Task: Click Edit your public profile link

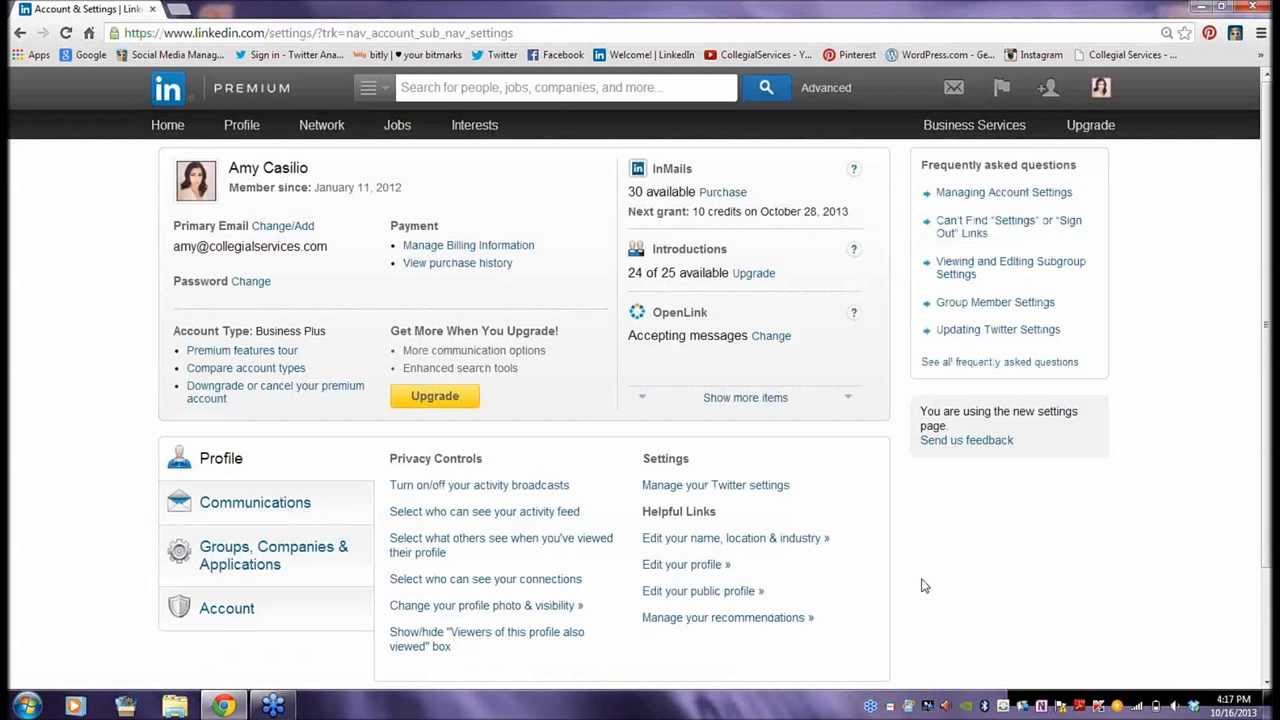Action: click(703, 591)
